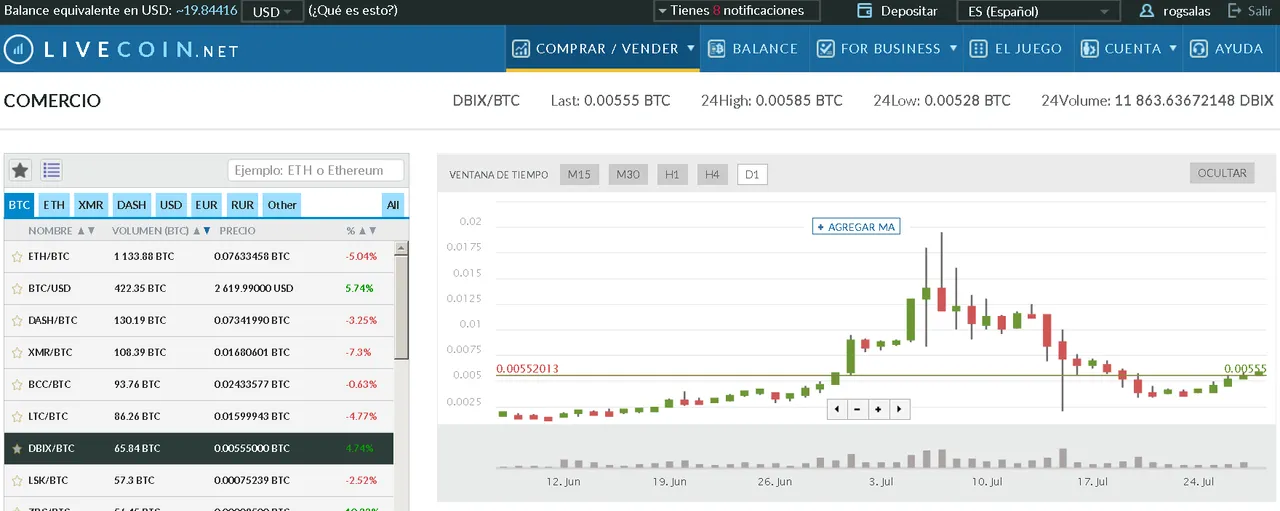Click the Depositar link
The height and width of the screenshot is (511, 1280).
click(x=909, y=11)
